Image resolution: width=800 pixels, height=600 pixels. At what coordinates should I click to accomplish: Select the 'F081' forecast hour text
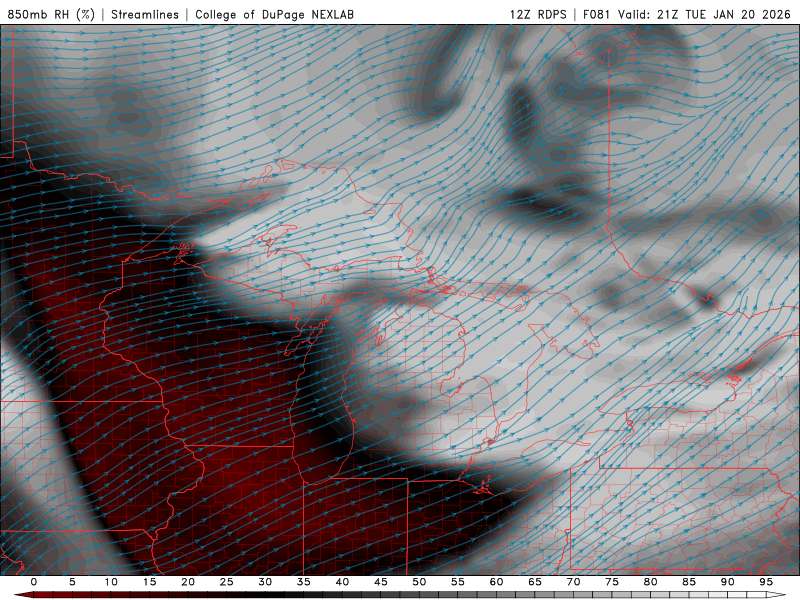pyautogui.click(x=596, y=14)
